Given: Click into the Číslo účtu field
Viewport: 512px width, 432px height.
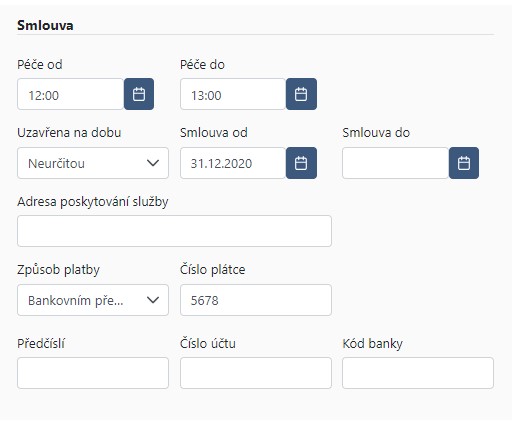Looking at the screenshot, I should pyautogui.click(x=256, y=373).
